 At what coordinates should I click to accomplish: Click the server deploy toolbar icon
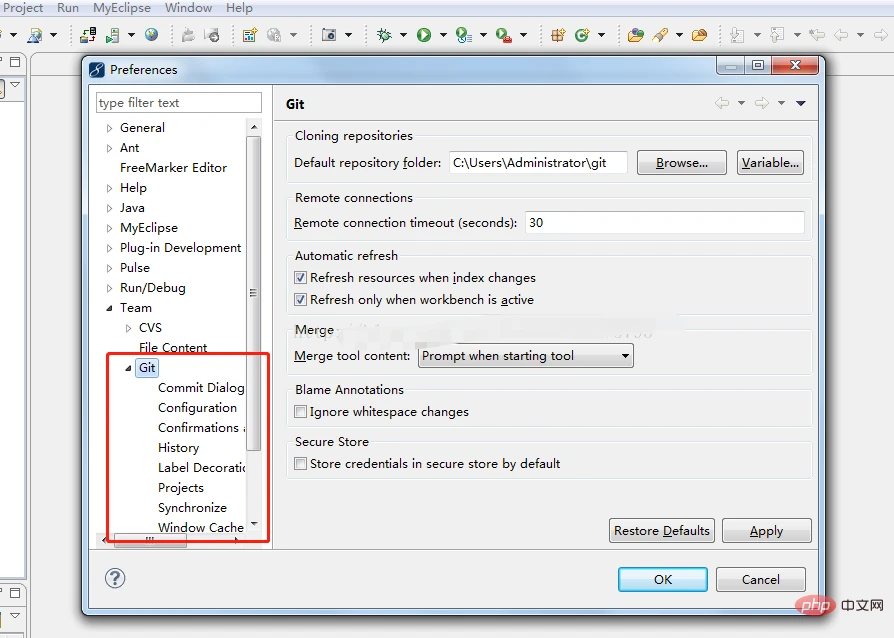click(x=88, y=35)
